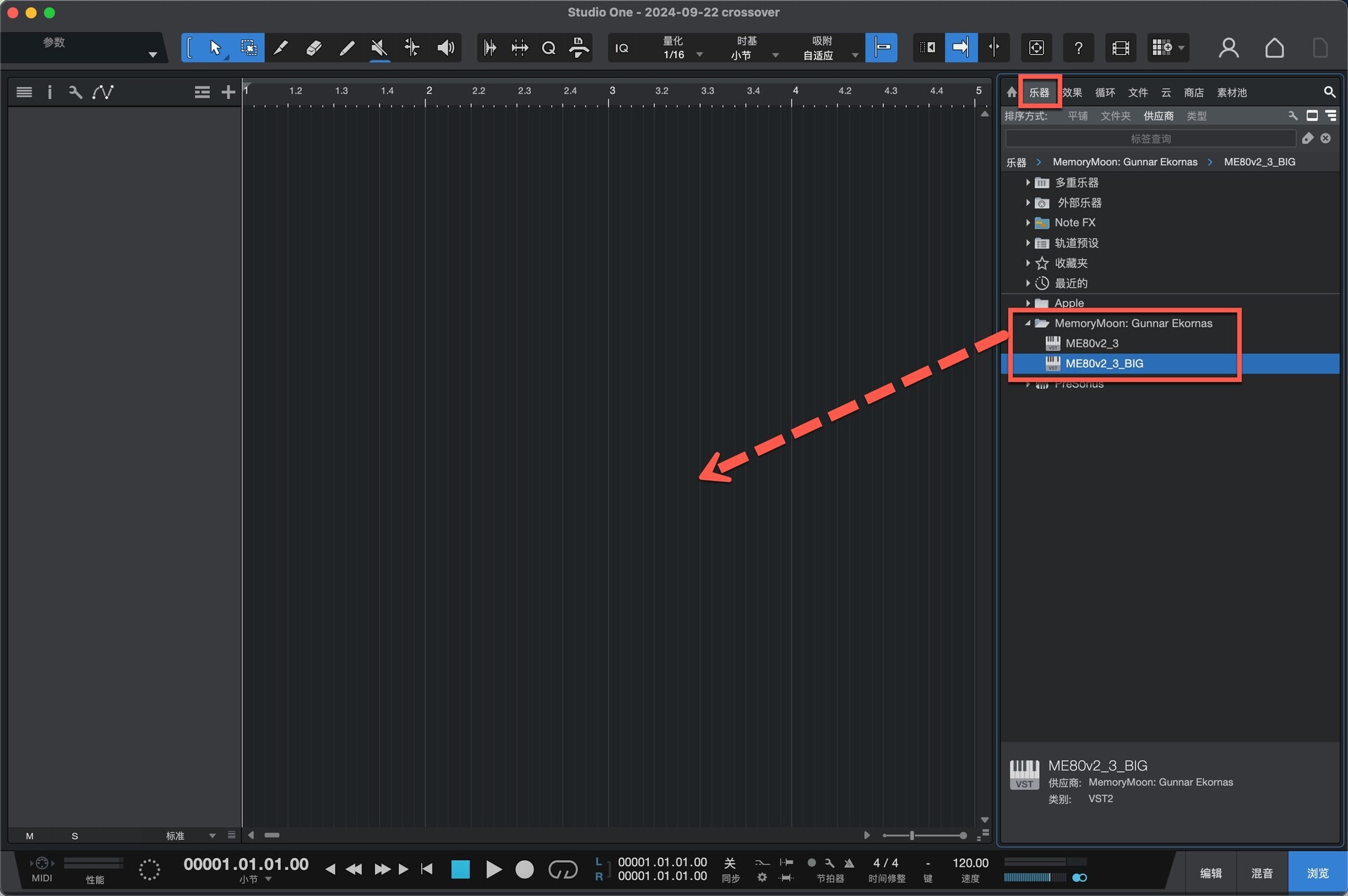Image resolution: width=1348 pixels, height=896 pixels.
Task: Open the 循环 (Loops) browser tab
Action: 1104,93
